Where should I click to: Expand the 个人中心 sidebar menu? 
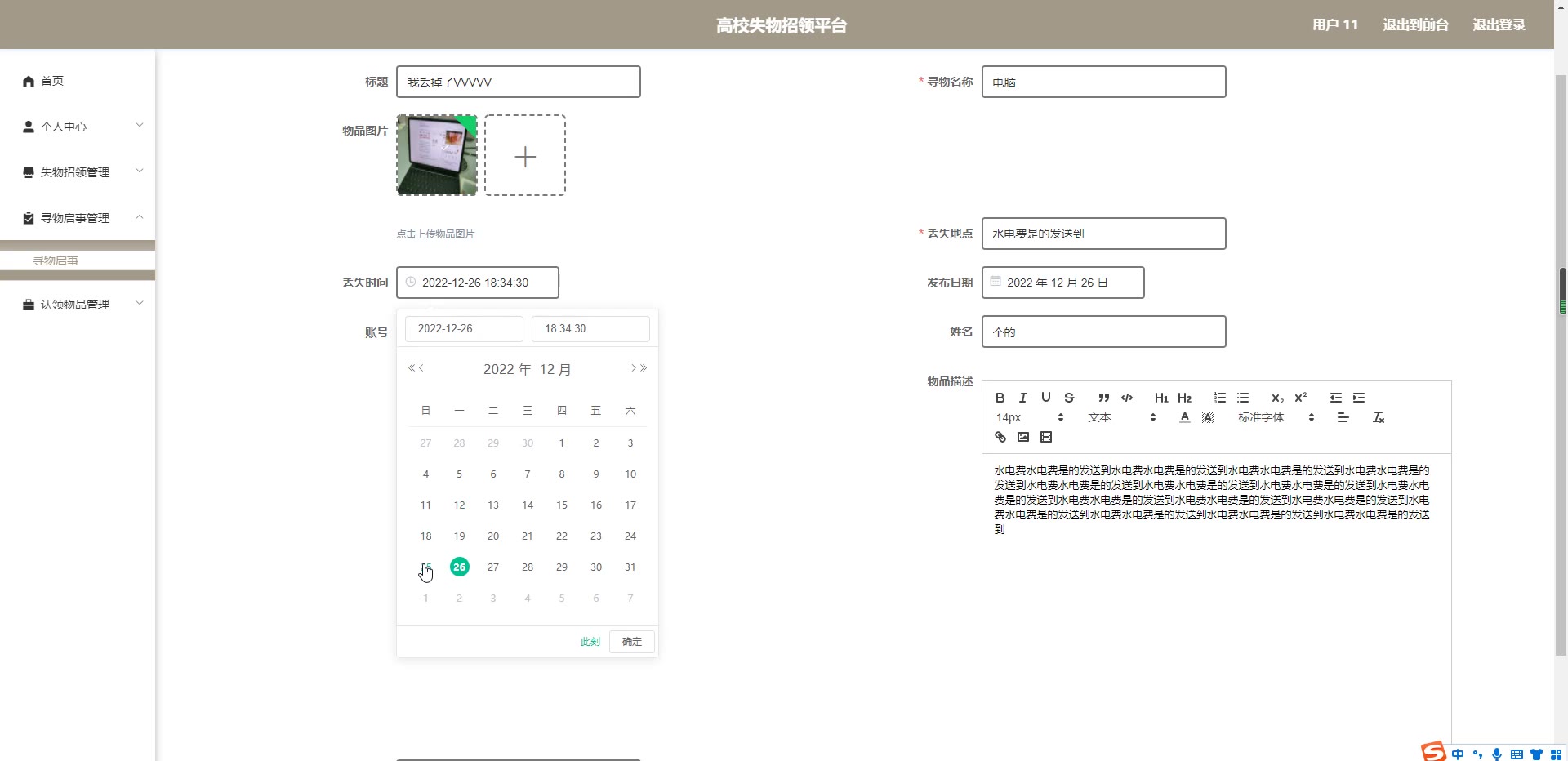pos(82,127)
